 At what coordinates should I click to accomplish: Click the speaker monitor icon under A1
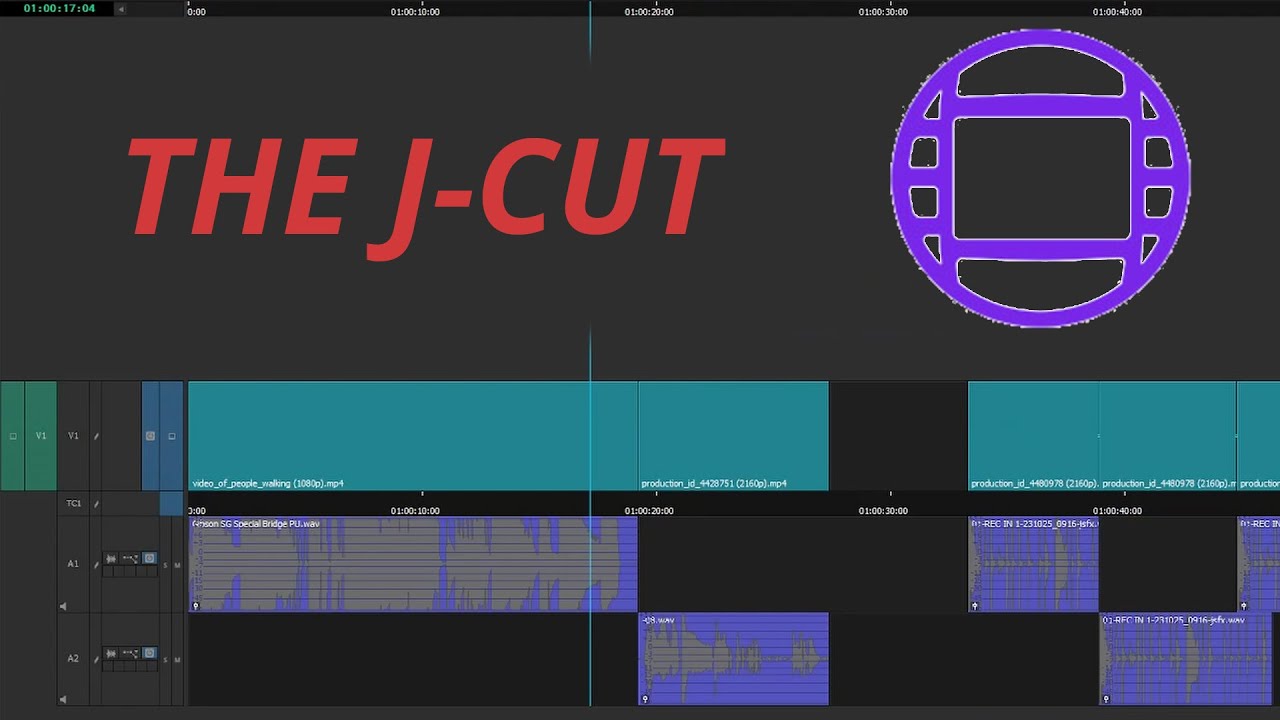point(63,605)
